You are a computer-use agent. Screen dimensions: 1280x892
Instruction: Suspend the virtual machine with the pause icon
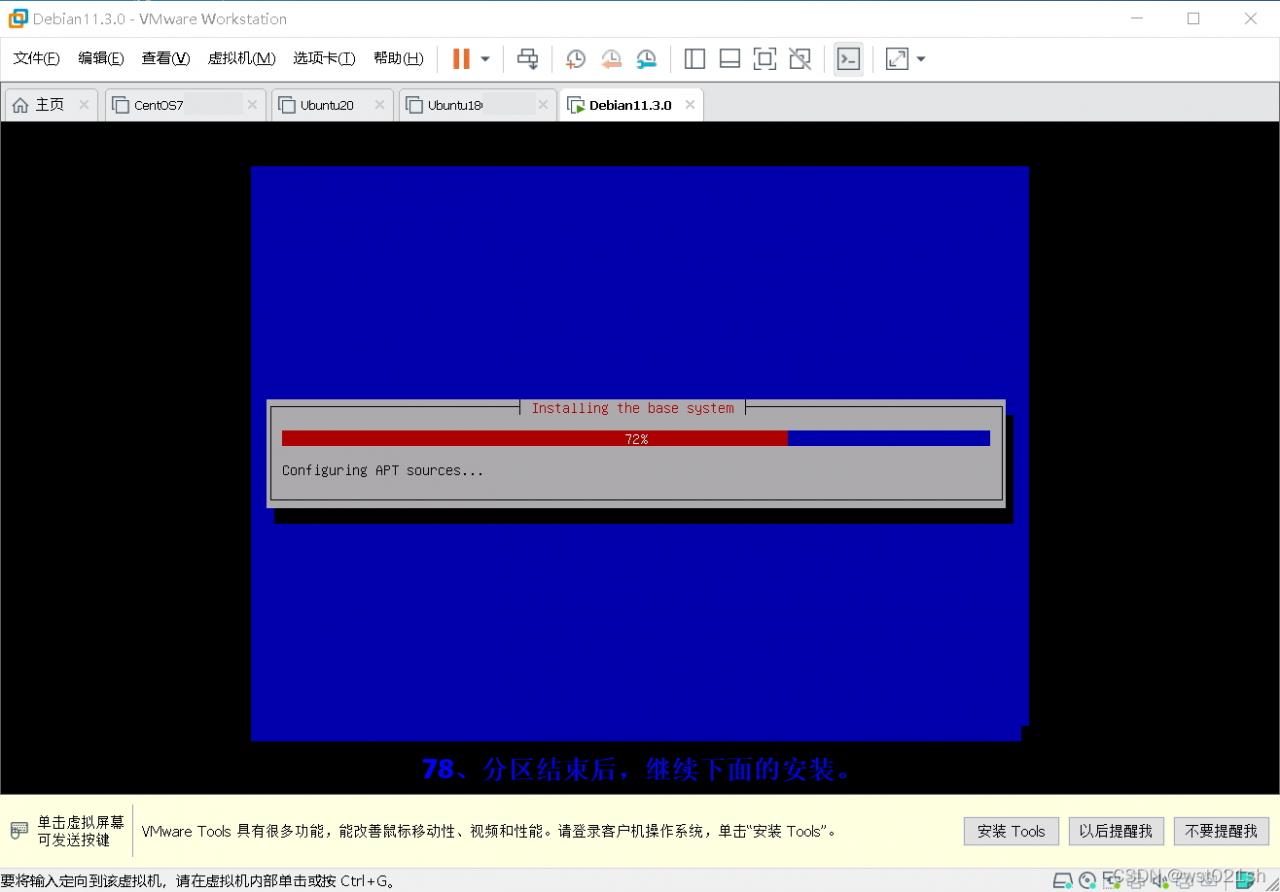461,59
